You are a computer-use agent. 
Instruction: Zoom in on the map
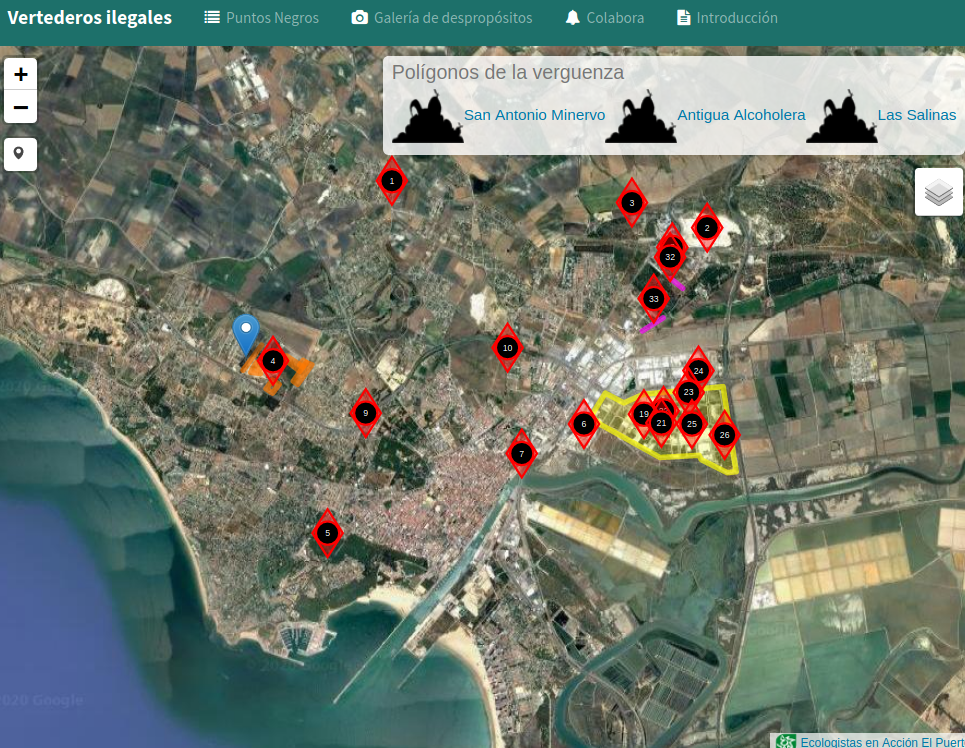pos(20,74)
